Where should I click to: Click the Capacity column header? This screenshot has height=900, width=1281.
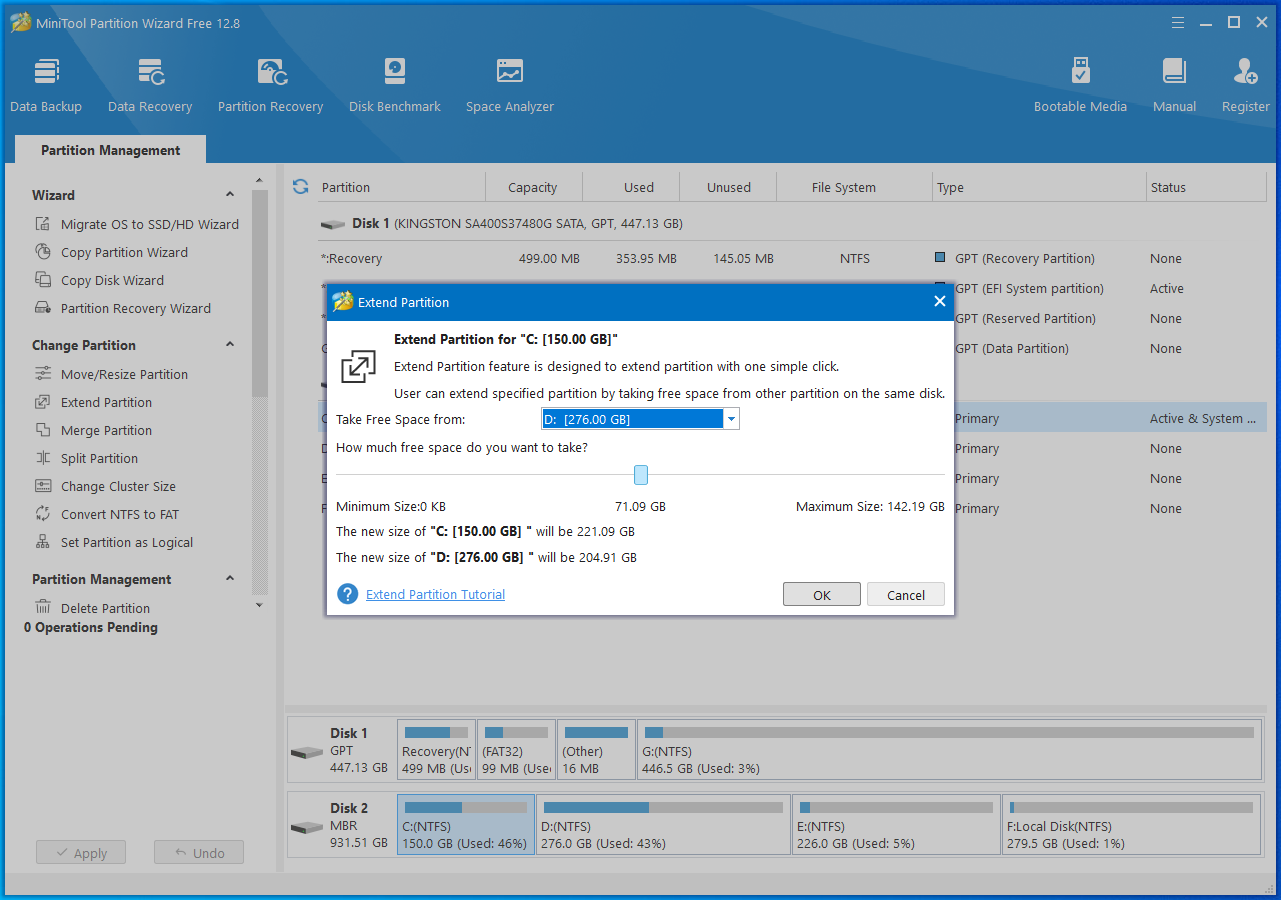point(533,187)
